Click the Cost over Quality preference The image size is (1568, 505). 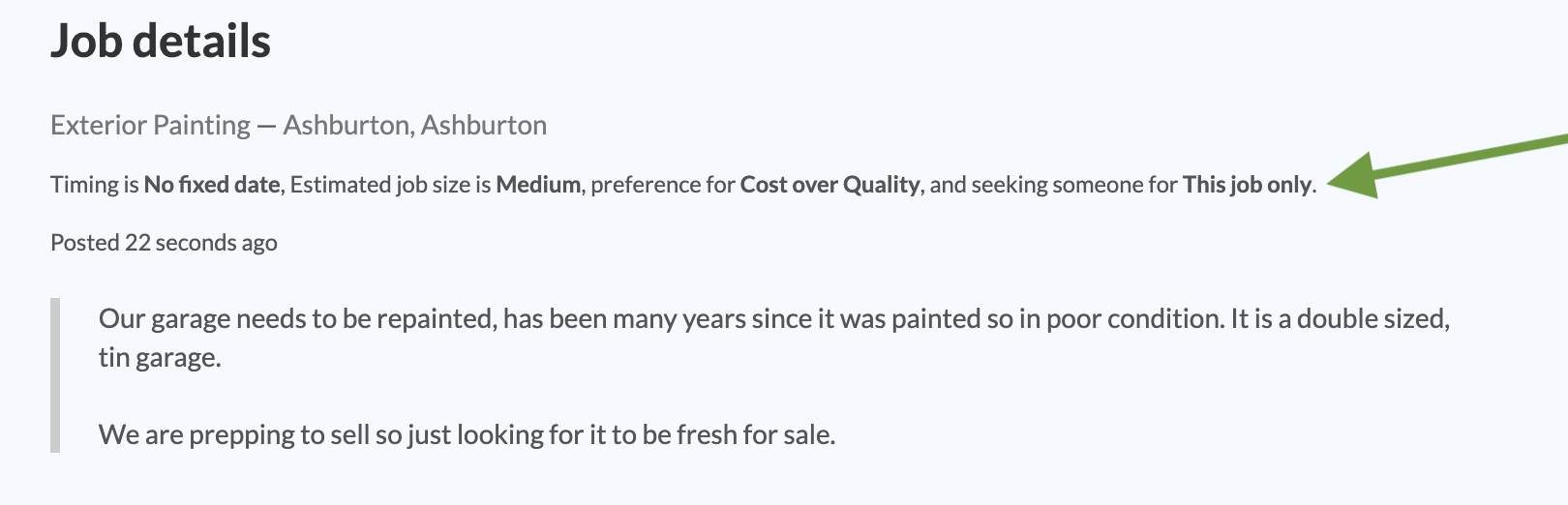830,185
